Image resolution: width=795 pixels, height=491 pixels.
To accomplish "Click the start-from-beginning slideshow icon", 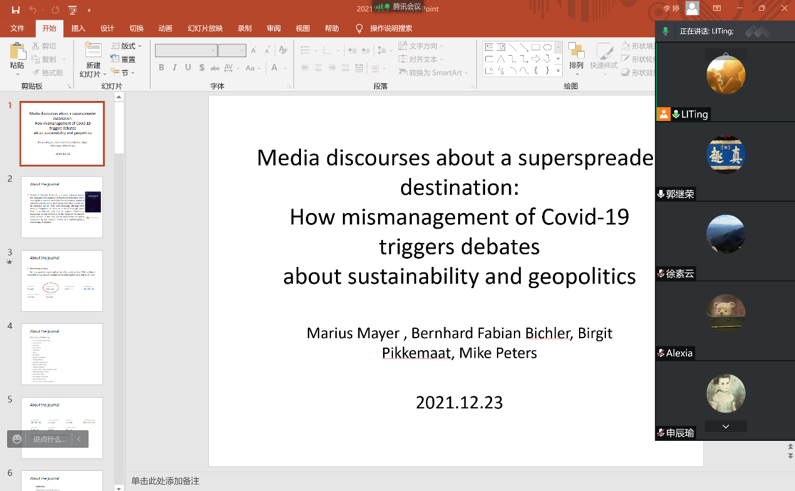I will (72, 9).
